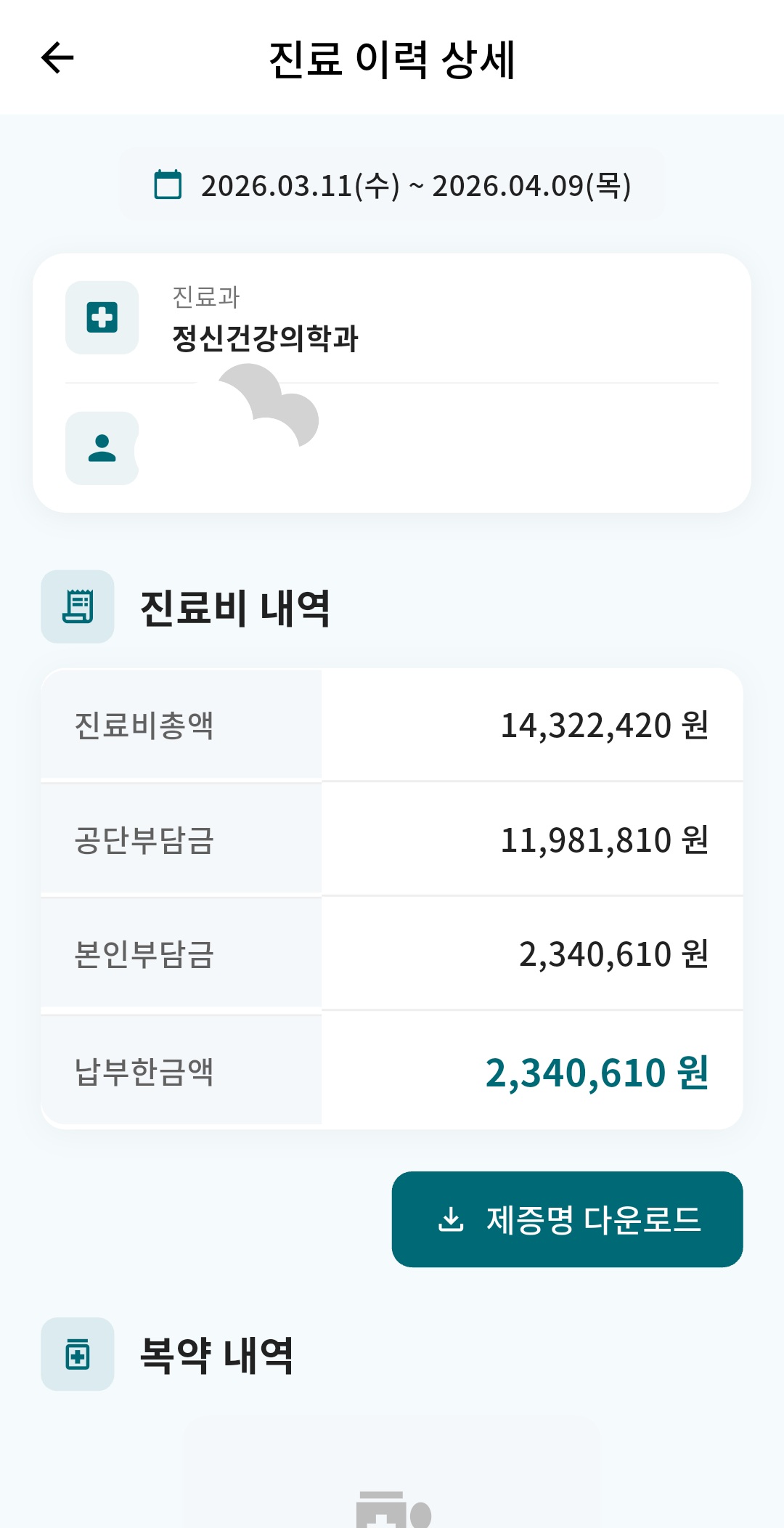This screenshot has width=784, height=1528.
Task: Tap the download arrow icon
Action: click(451, 1219)
